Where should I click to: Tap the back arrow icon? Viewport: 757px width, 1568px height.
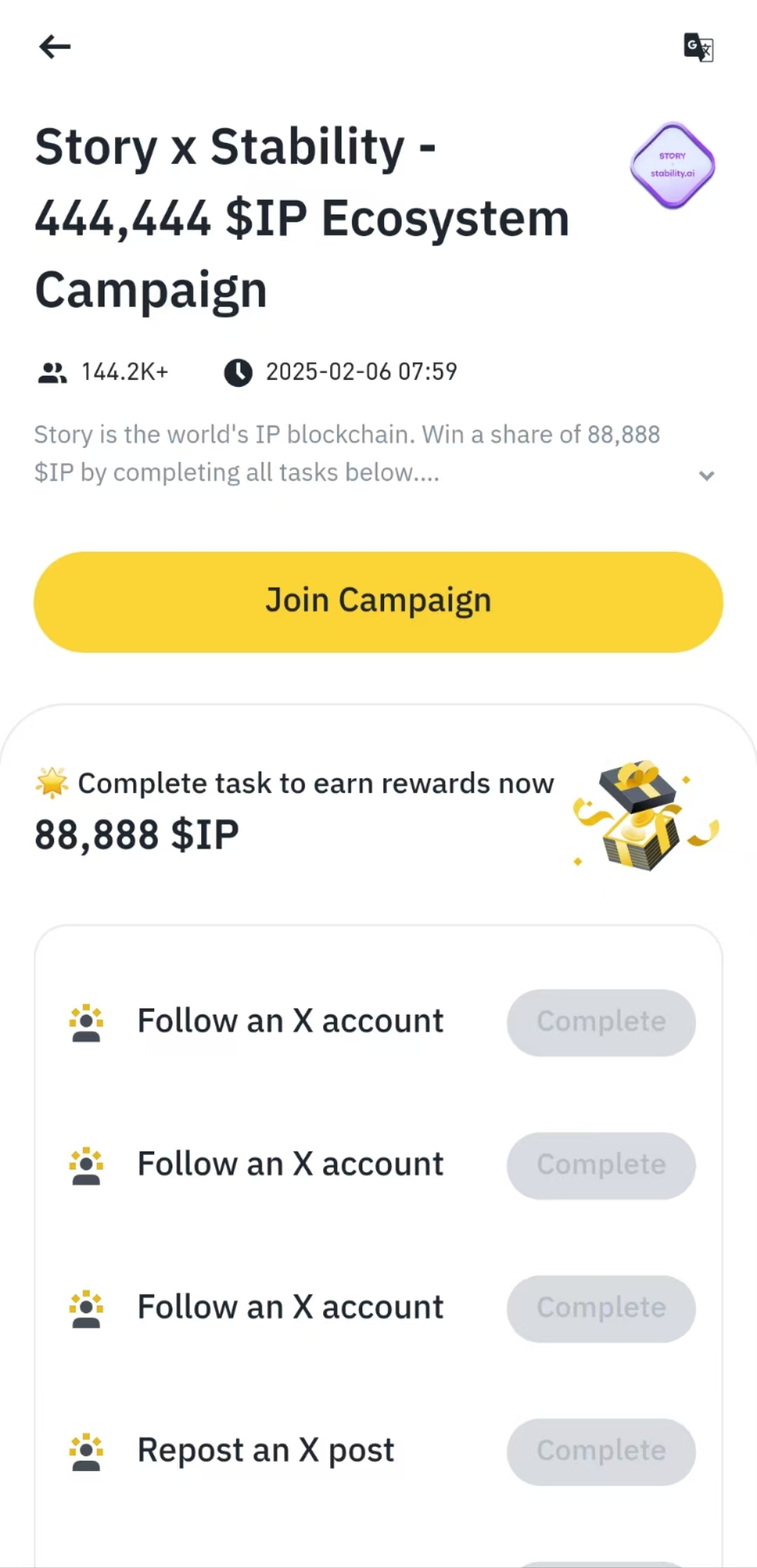tap(55, 47)
